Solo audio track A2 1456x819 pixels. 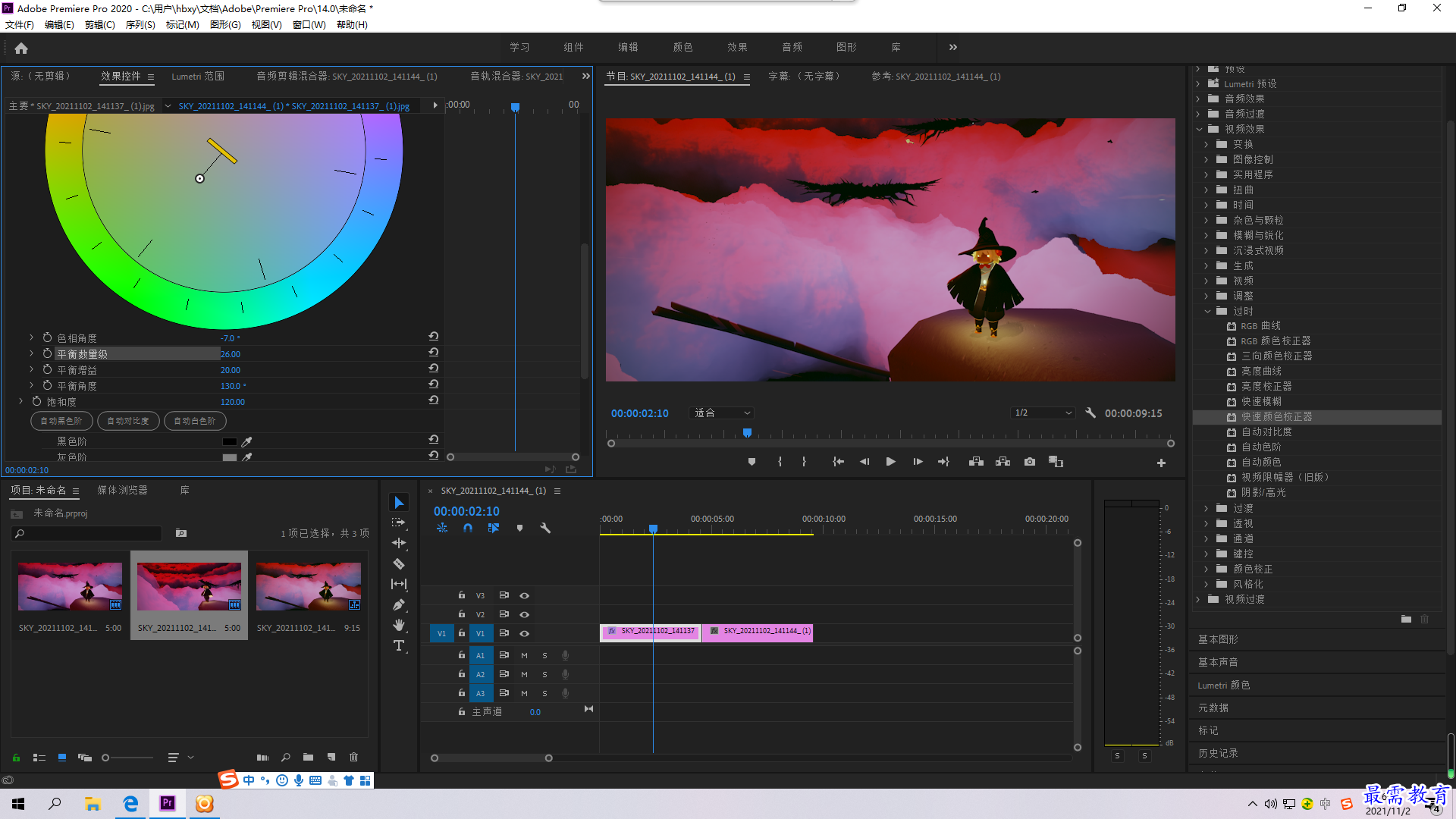544,674
